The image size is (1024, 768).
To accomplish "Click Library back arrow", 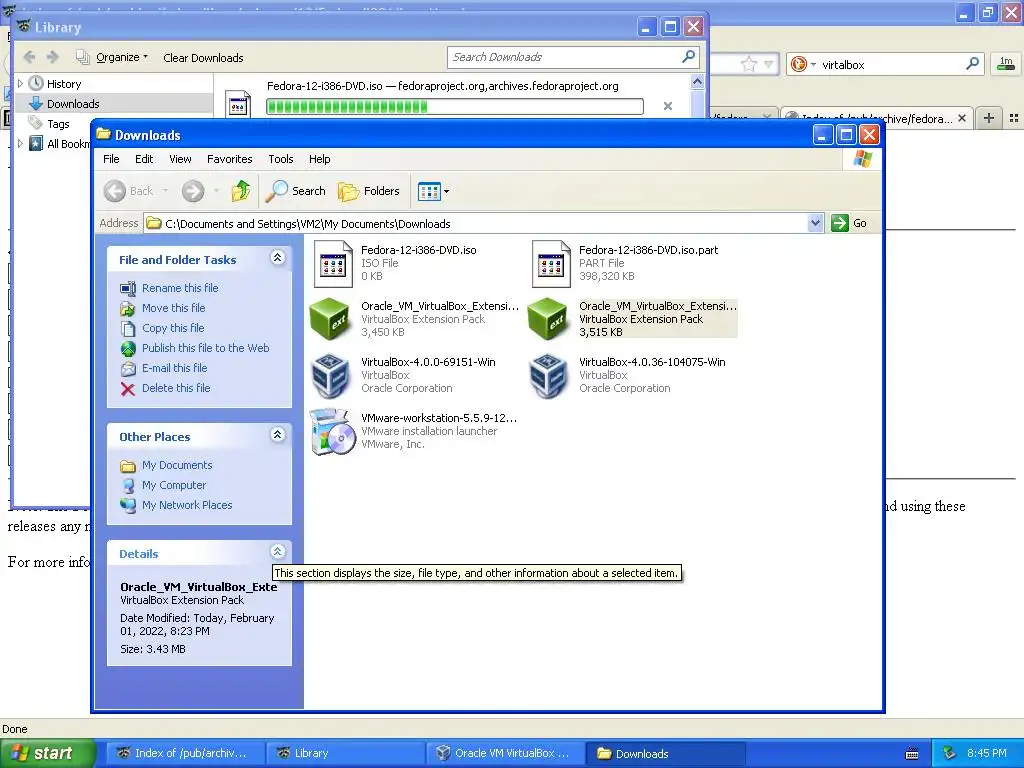I will (x=29, y=57).
